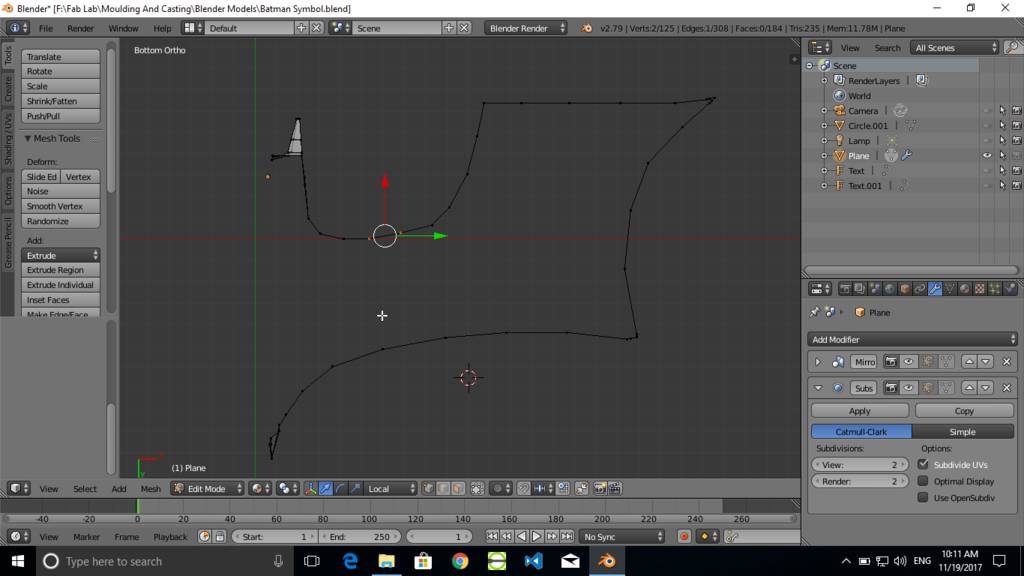Open the Modifiers tab wrench icon
Image resolution: width=1024 pixels, height=576 pixels.
935,289
